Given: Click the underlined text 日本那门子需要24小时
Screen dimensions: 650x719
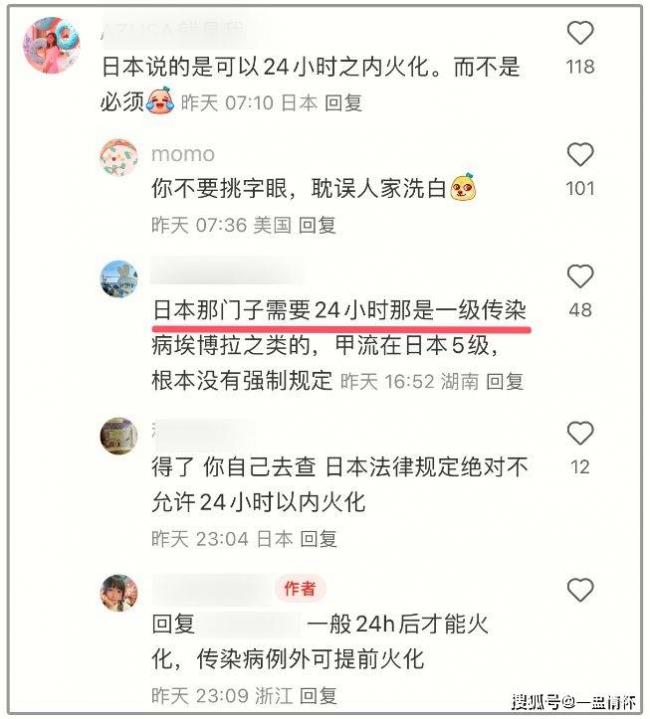Looking at the screenshot, I should point(269,310).
